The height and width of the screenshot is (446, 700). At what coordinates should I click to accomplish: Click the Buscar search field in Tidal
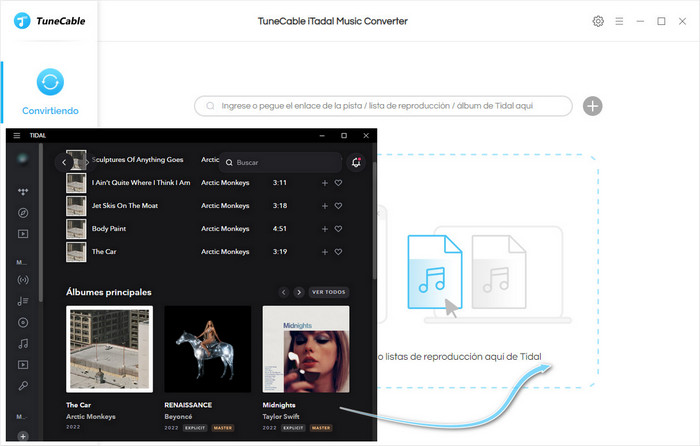(x=280, y=163)
